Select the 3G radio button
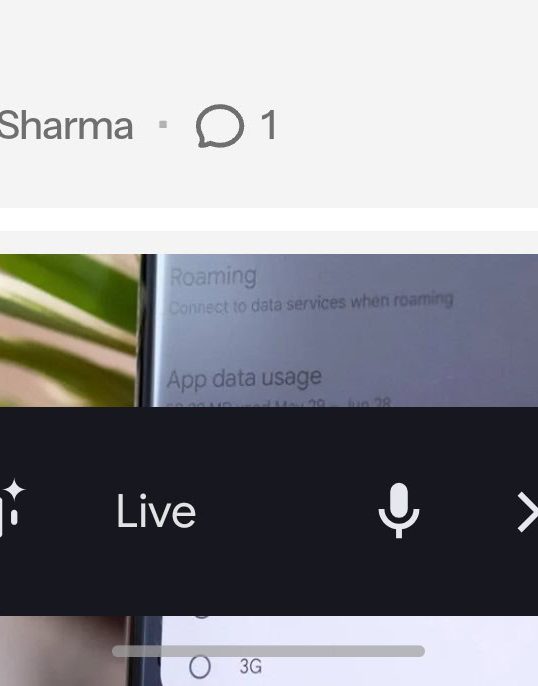 point(200,667)
